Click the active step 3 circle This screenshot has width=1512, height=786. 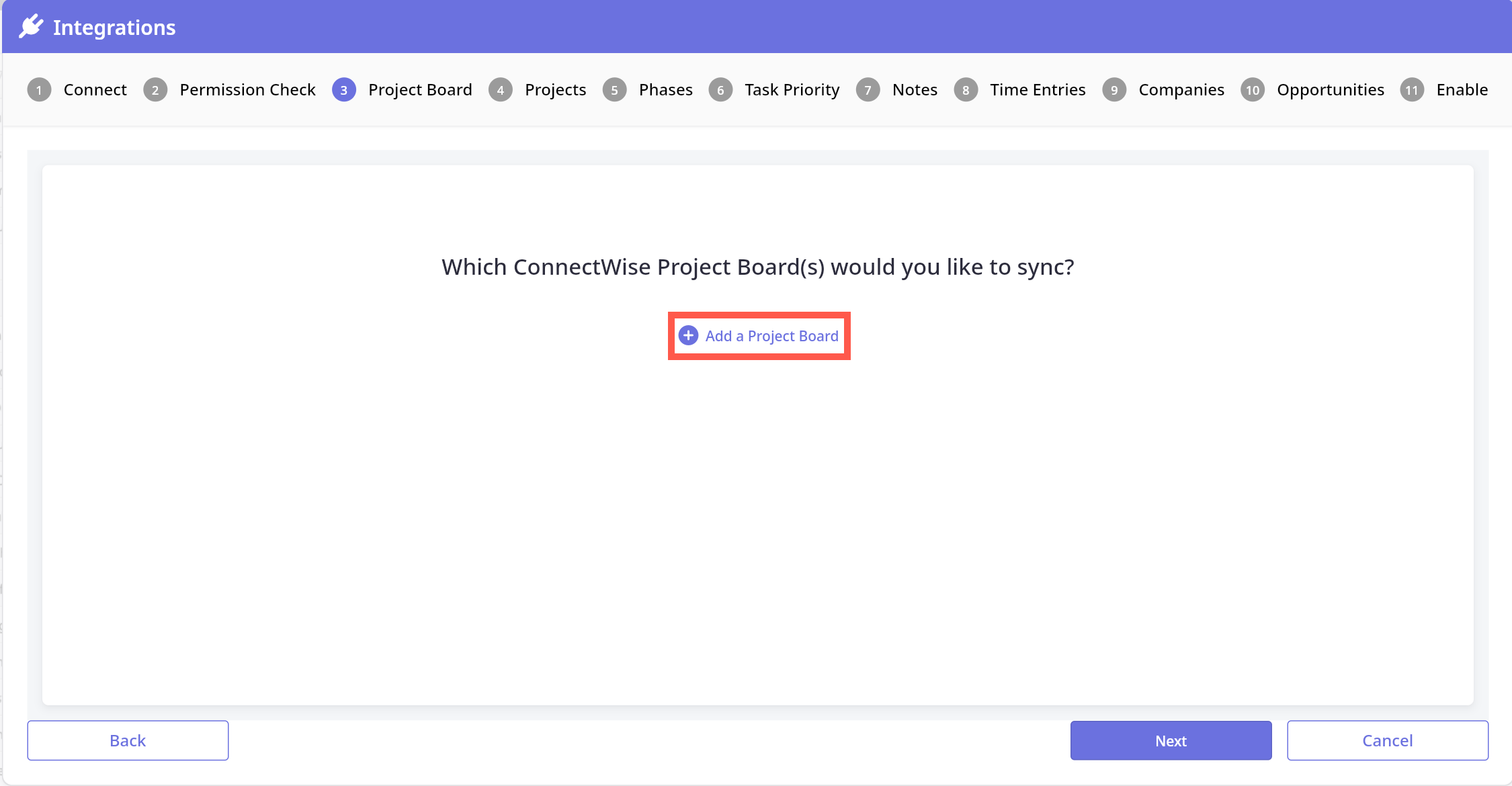(344, 90)
